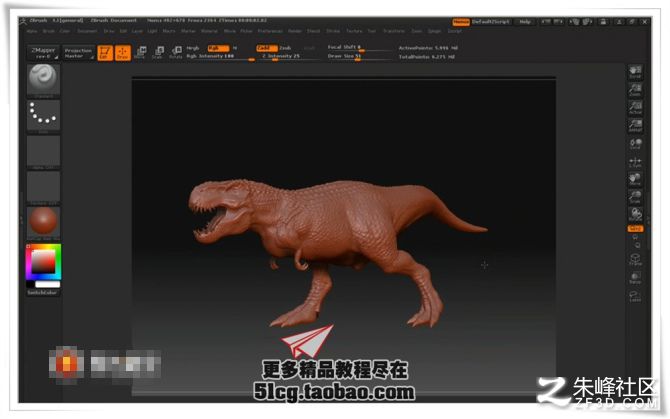This screenshot has width=670, height=419.
Task: Click the right shelf Scale view icon
Action: coord(635,197)
